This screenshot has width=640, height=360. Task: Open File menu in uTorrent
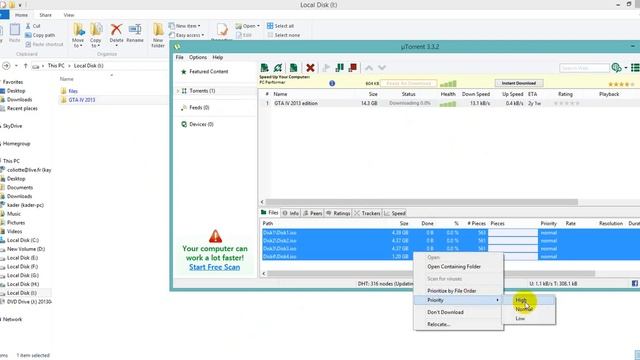[x=180, y=58]
